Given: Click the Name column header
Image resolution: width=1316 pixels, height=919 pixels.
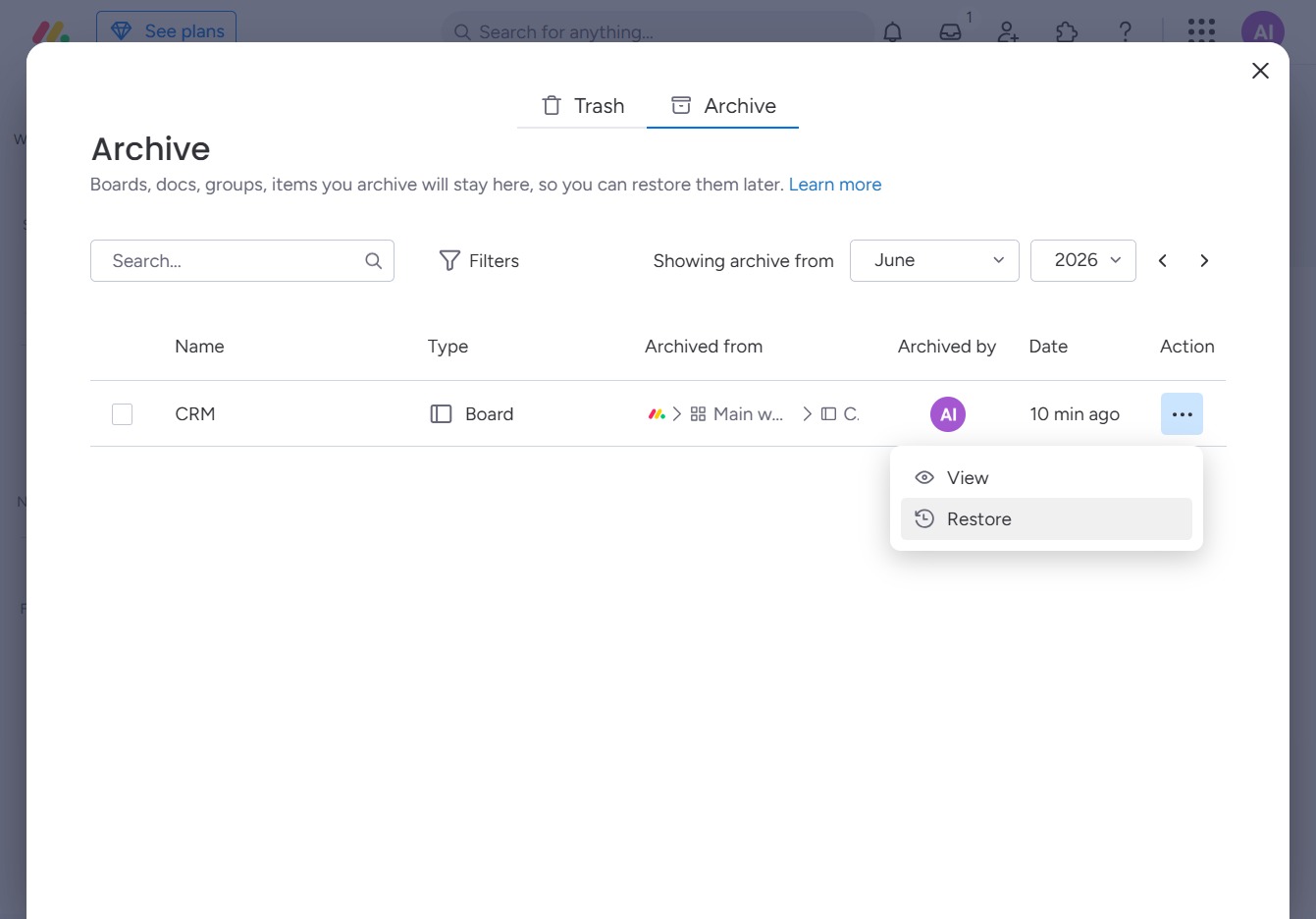Looking at the screenshot, I should (199, 347).
